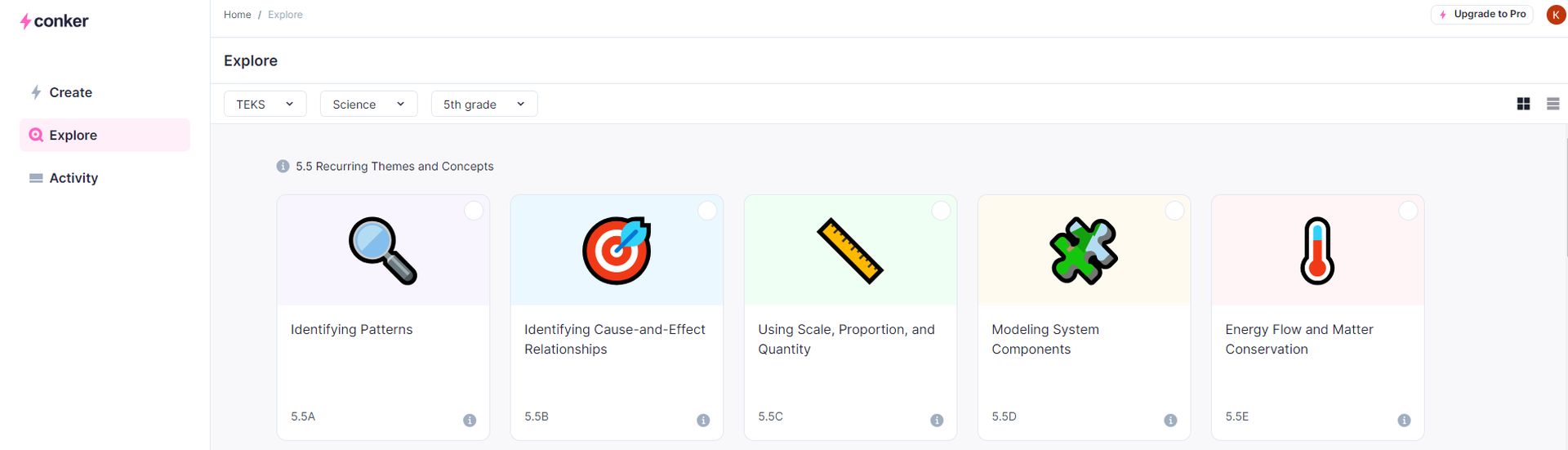1568x450 pixels.
Task: Select the Identifying Patterns card checkbox
Action: 474,211
